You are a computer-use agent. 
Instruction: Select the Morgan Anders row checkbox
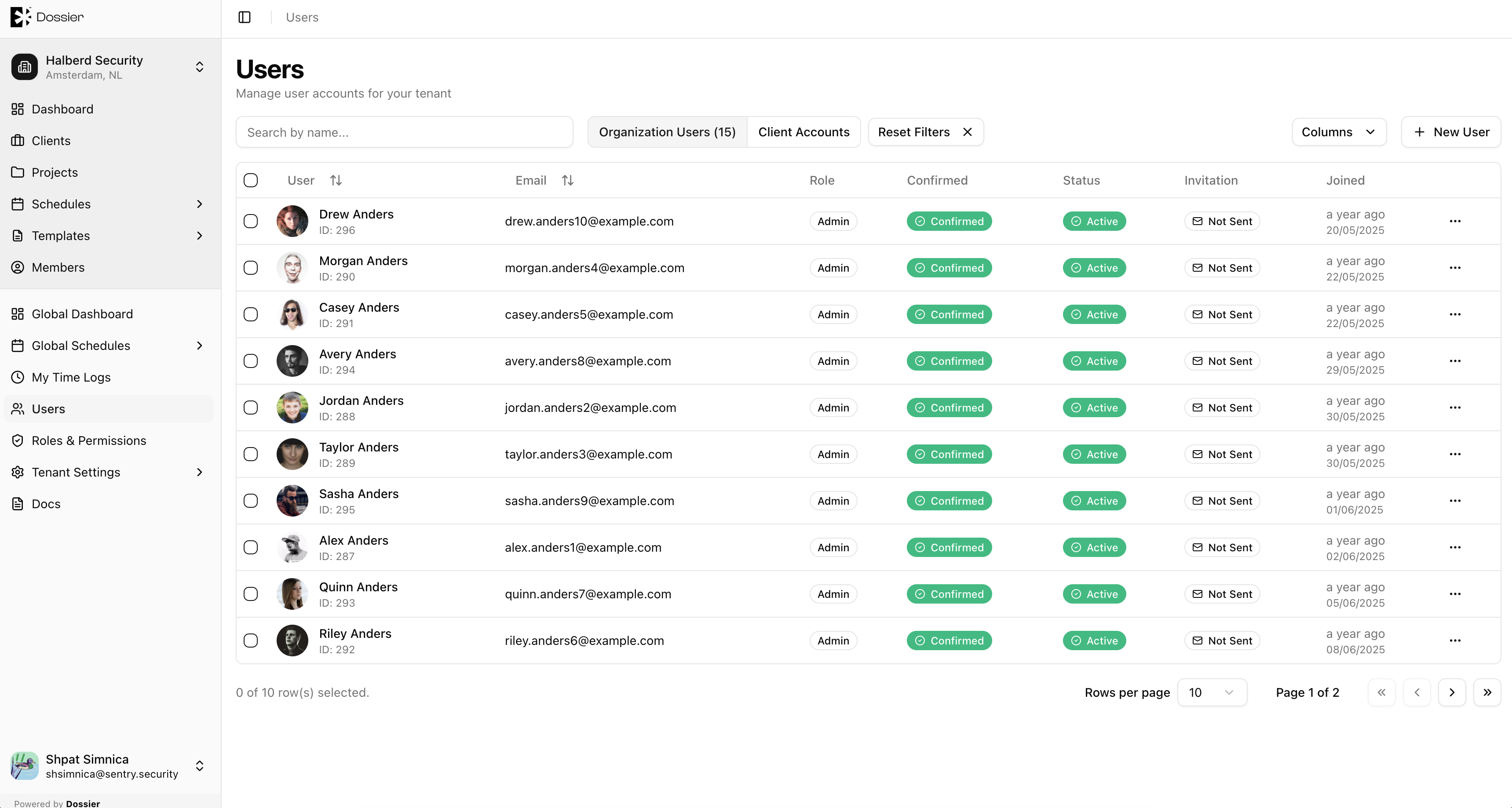tap(251, 268)
